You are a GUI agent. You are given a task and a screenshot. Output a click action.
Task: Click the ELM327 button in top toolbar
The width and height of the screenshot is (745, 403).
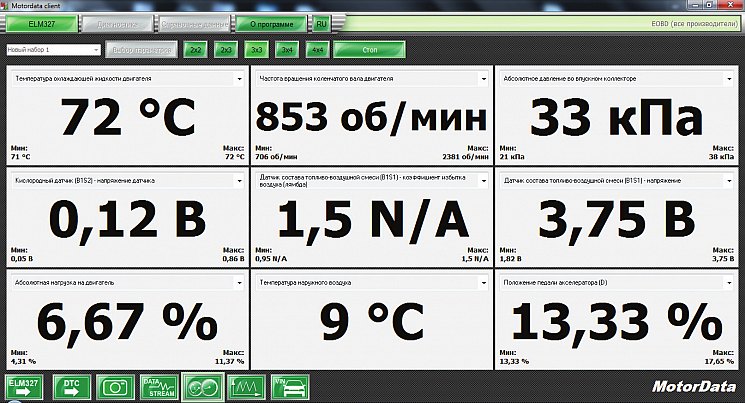coord(41,24)
